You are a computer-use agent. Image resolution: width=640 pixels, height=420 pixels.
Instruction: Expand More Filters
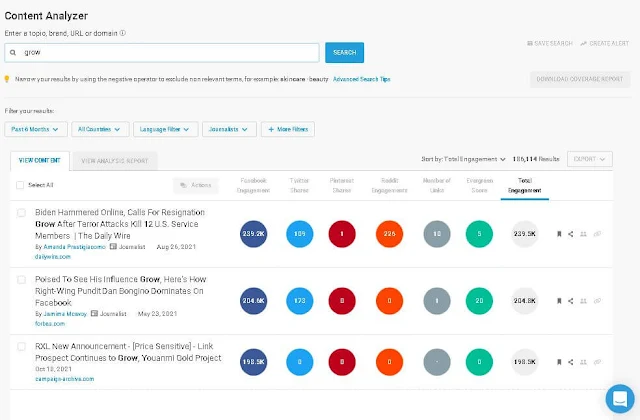coord(288,129)
